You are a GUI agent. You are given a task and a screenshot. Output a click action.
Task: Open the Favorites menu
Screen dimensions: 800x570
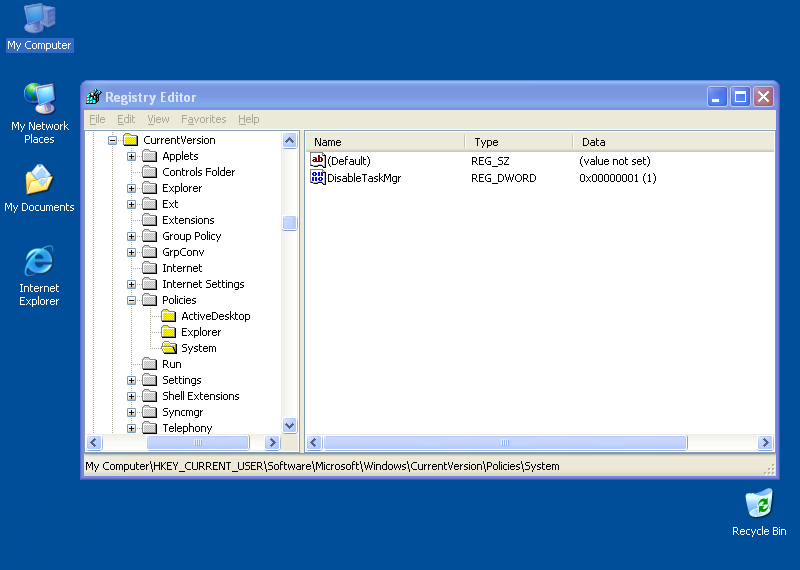coord(203,119)
